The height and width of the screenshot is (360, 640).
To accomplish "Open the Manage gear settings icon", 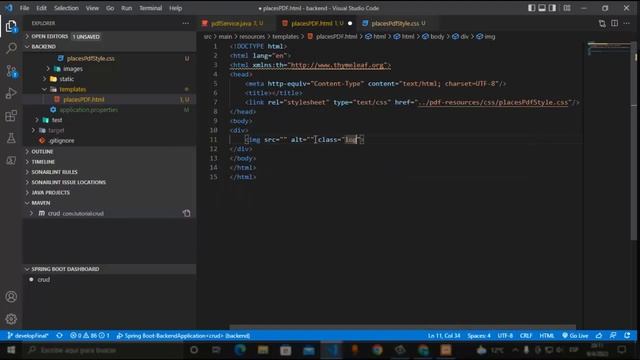I will 11,319.
